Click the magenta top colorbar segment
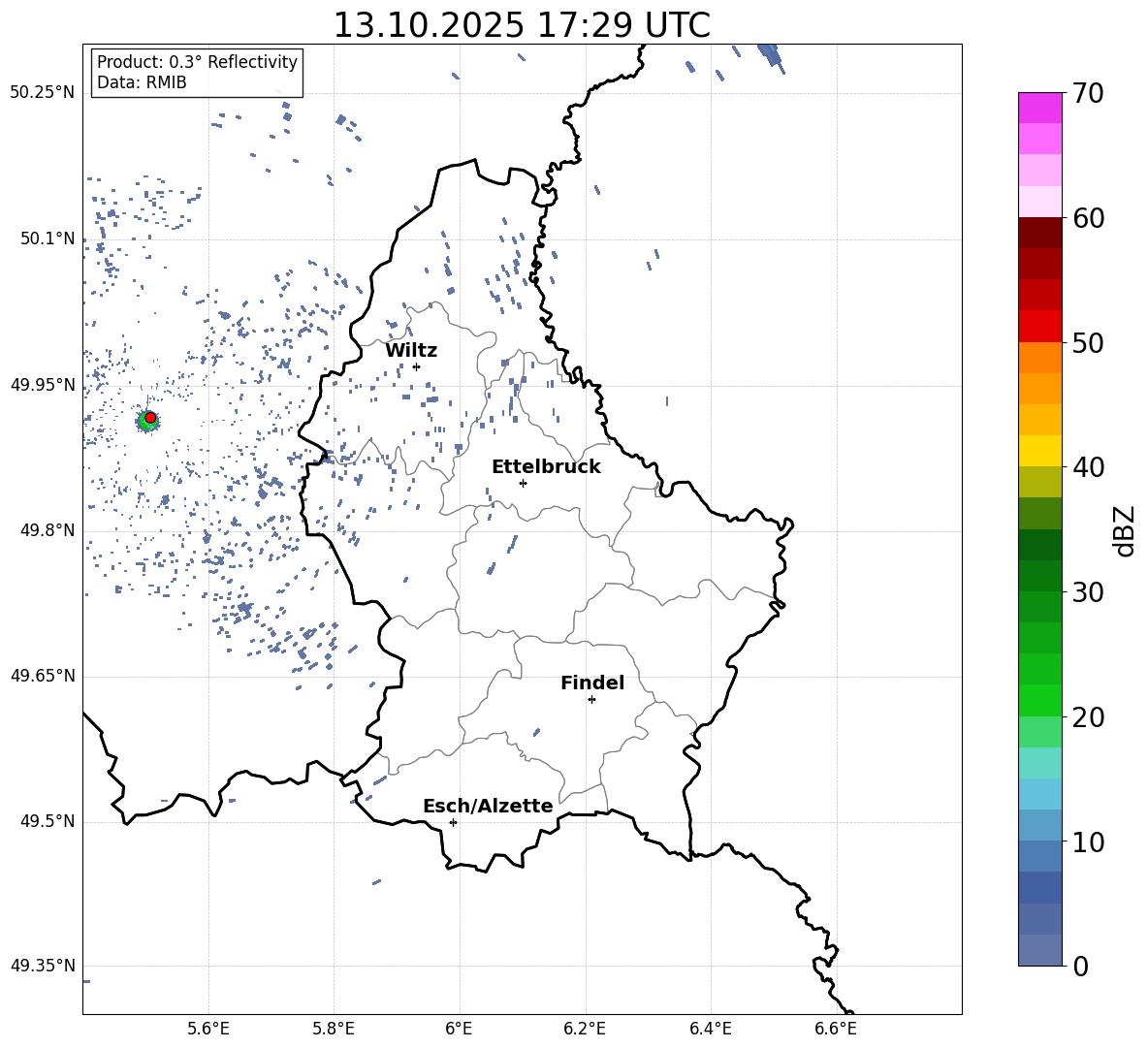1148x1048 pixels. tap(1040, 108)
